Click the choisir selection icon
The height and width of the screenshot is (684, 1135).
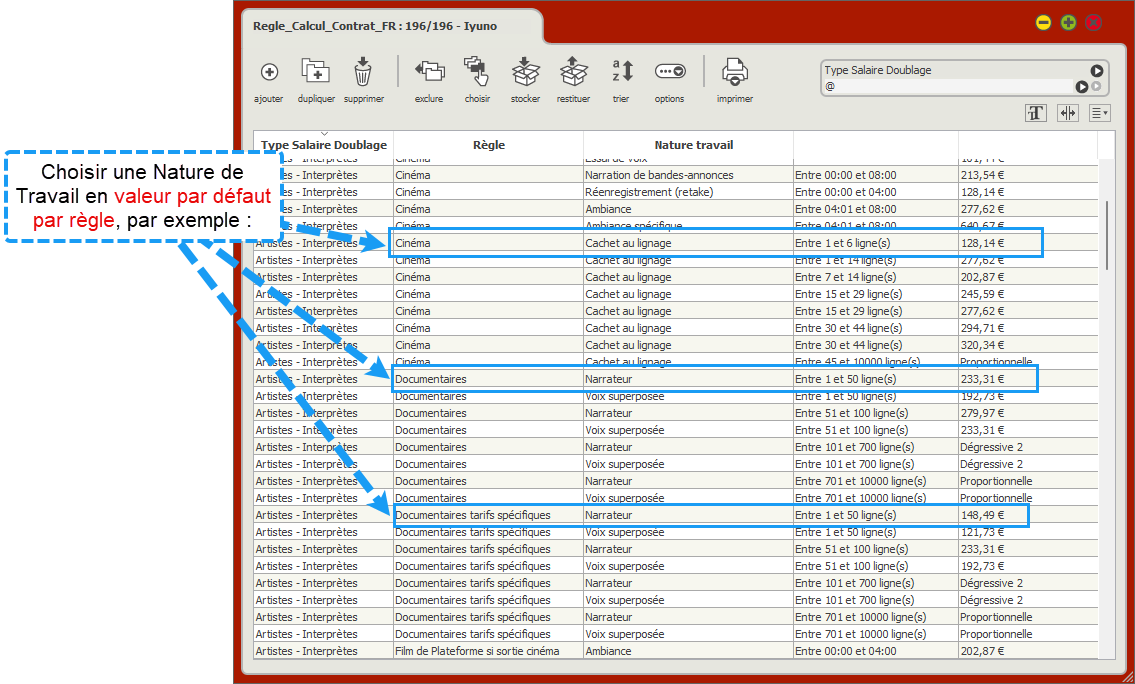tap(477, 72)
